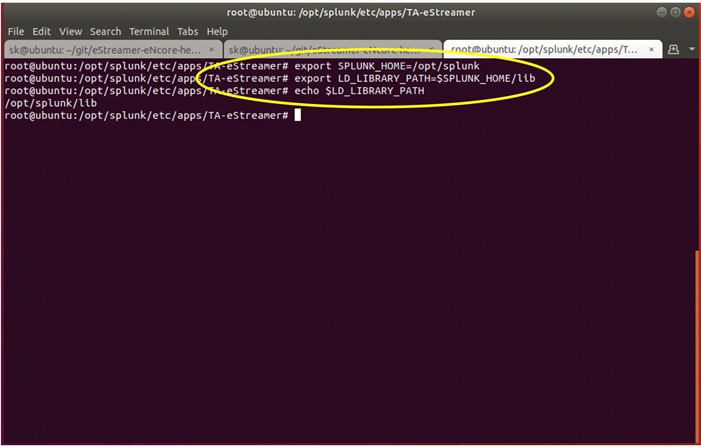Maximize the terminal window

coord(676,12)
